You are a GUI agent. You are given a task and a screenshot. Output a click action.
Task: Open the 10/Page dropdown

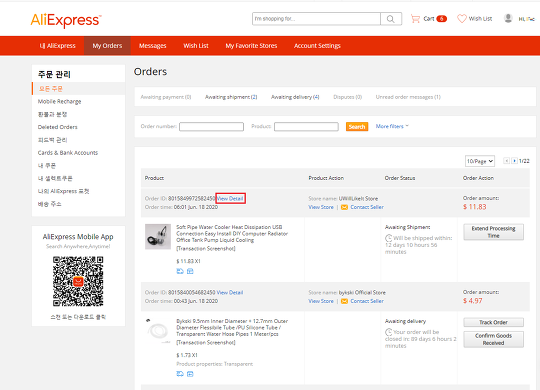coord(480,161)
